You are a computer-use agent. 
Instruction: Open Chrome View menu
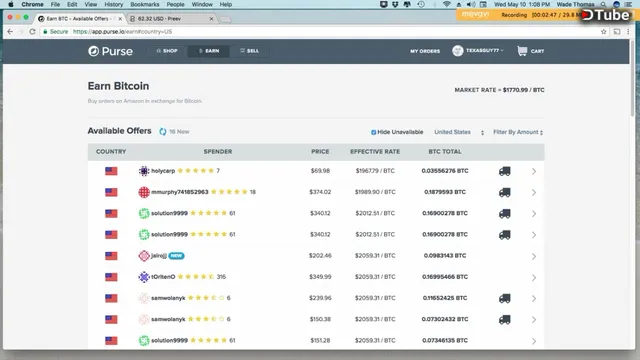[91, 4]
